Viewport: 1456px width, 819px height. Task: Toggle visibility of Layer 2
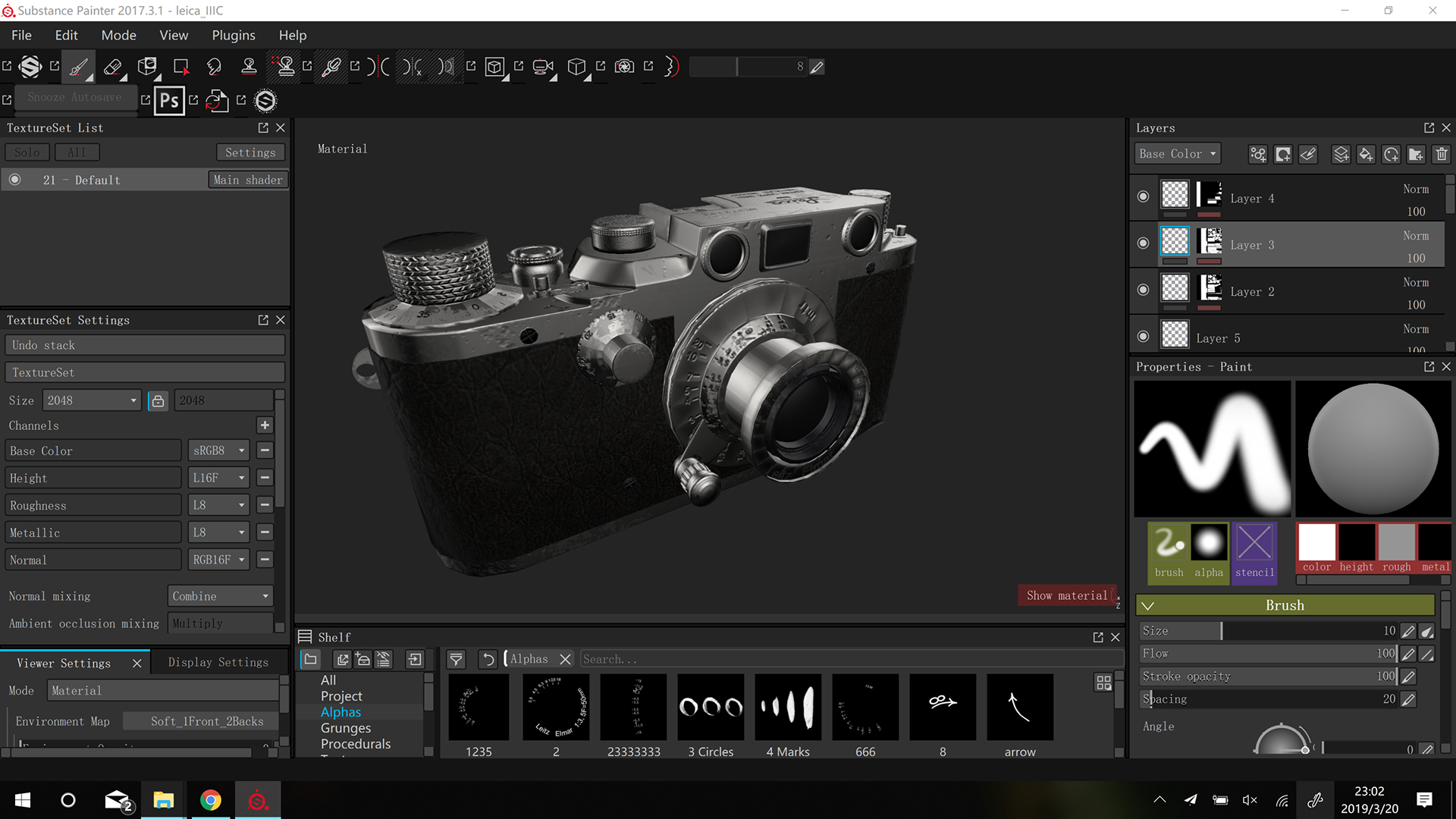[1143, 290]
